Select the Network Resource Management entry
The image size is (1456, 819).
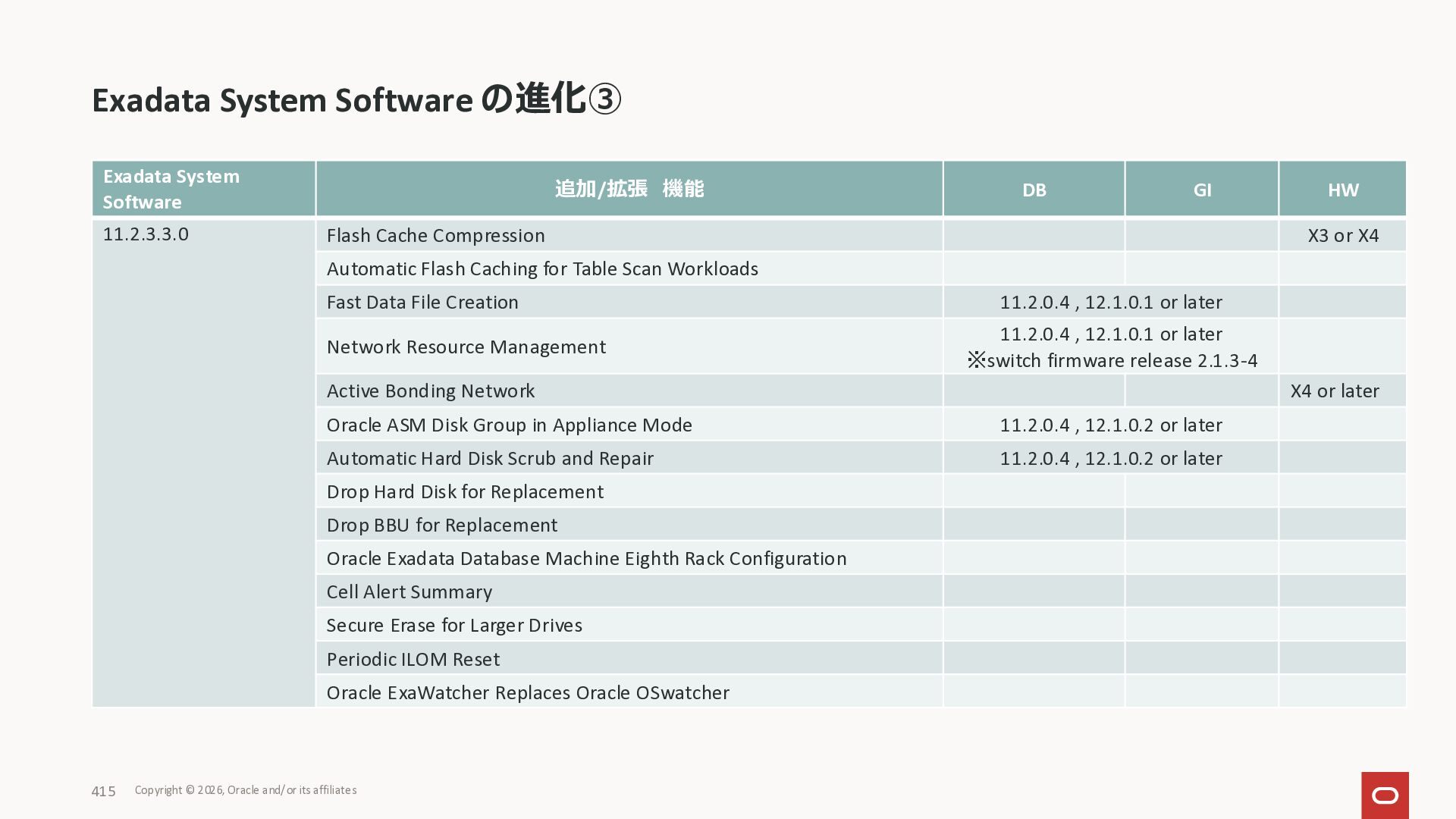(x=466, y=347)
